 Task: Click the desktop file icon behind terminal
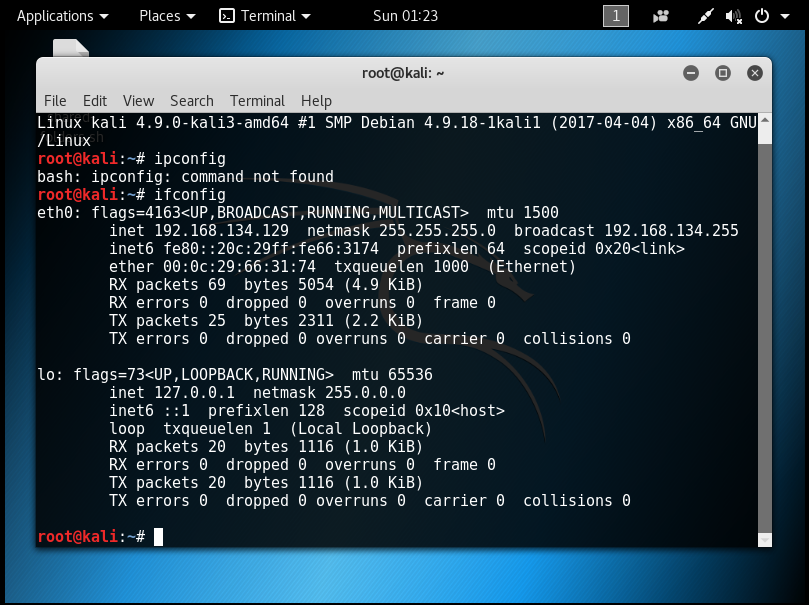(x=71, y=47)
